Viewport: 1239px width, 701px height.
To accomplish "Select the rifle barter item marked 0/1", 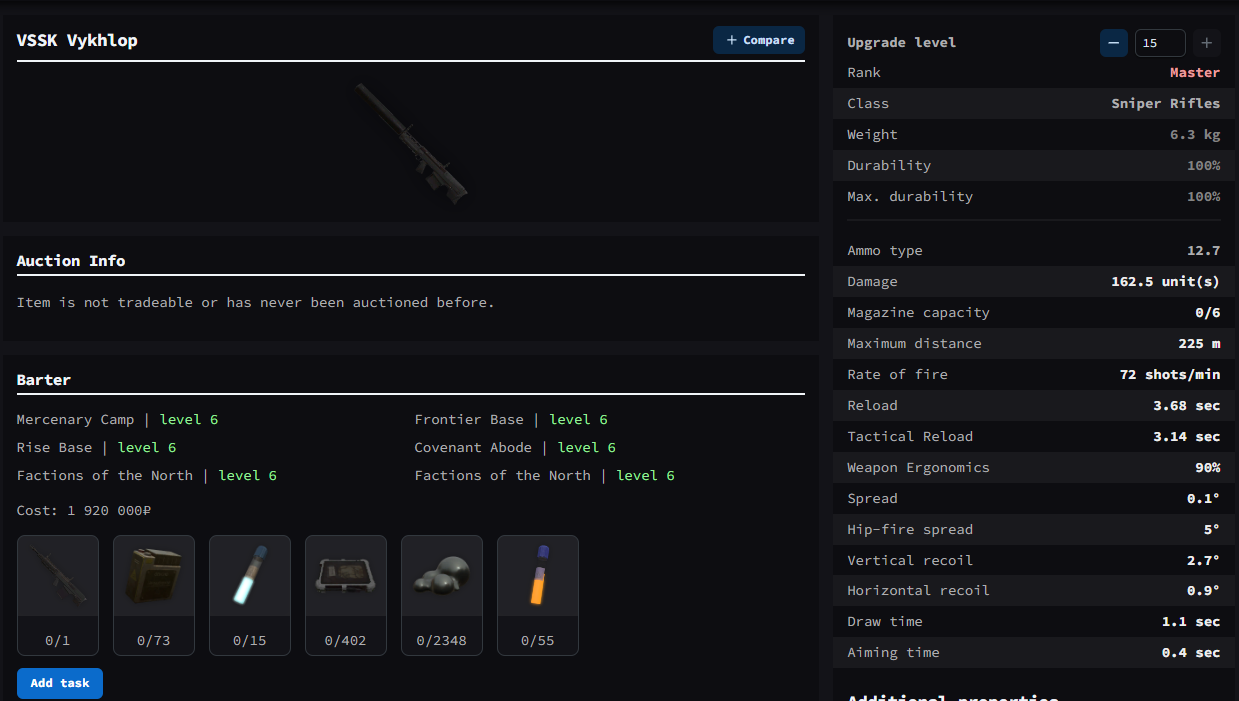I will [58, 595].
